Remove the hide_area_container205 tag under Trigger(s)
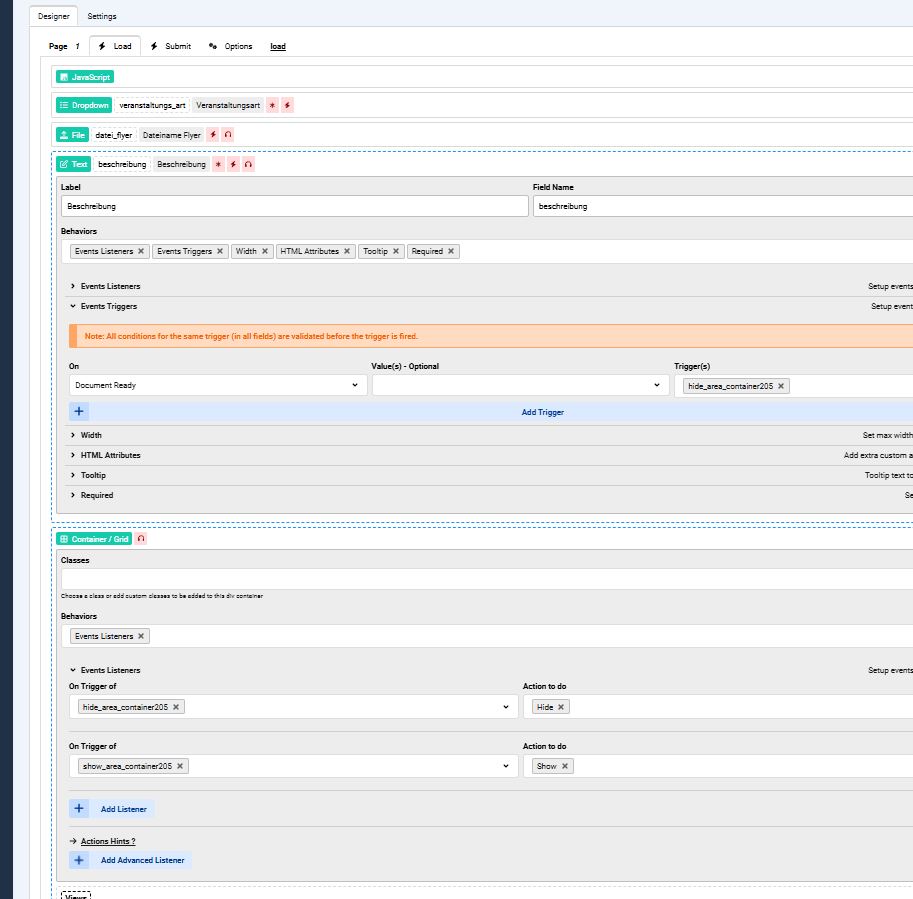This screenshot has width=913, height=899. [x=781, y=386]
